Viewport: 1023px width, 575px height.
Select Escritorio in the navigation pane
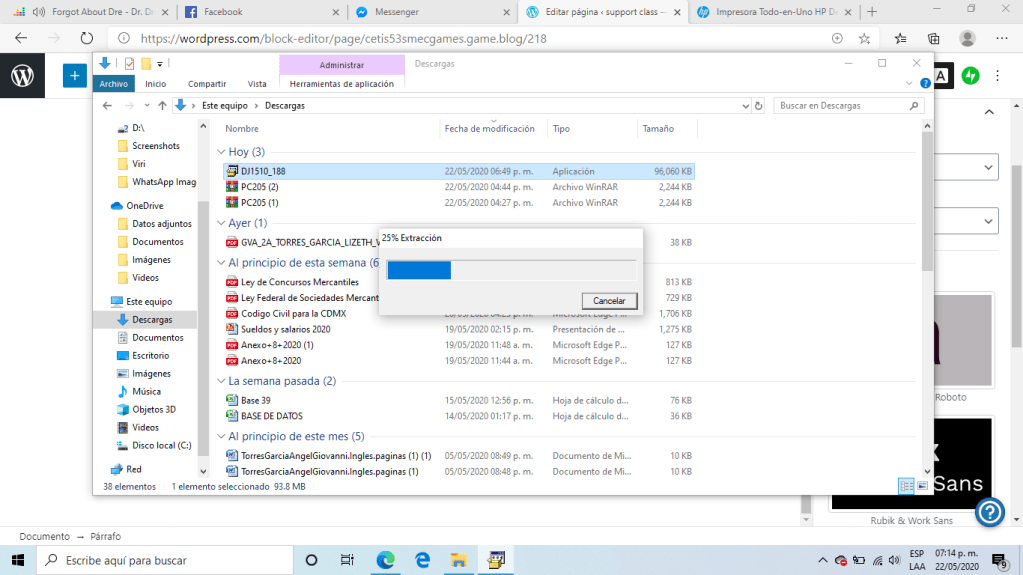150,355
